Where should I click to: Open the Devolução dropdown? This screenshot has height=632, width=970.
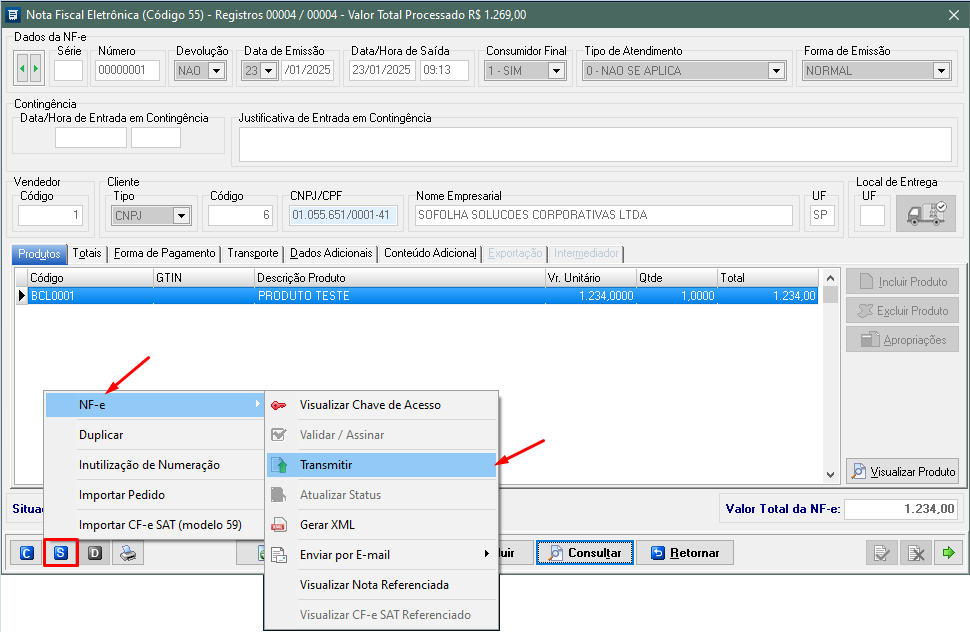tap(216, 71)
